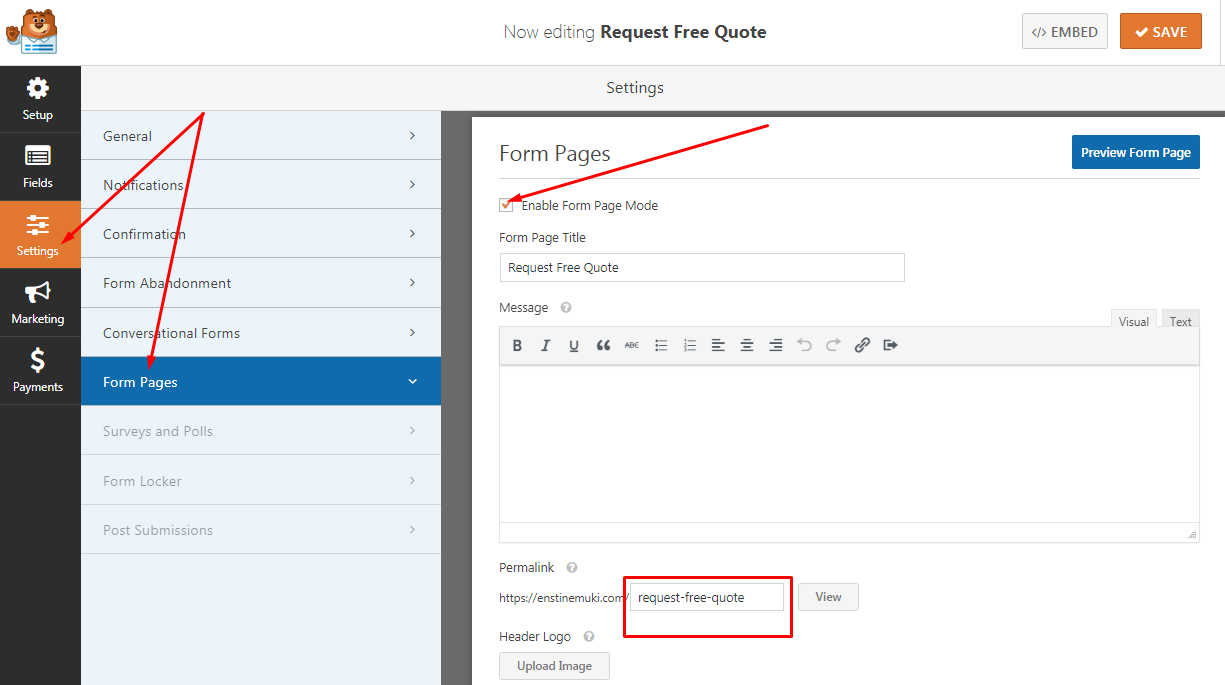Expand the General settings section
This screenshot has width=1225, height=685.
[x=260, y=136]
